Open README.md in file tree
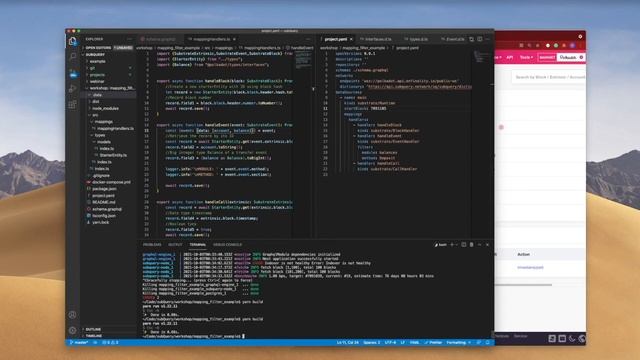This screenshot has height=360, width=640. coord(103,202)
